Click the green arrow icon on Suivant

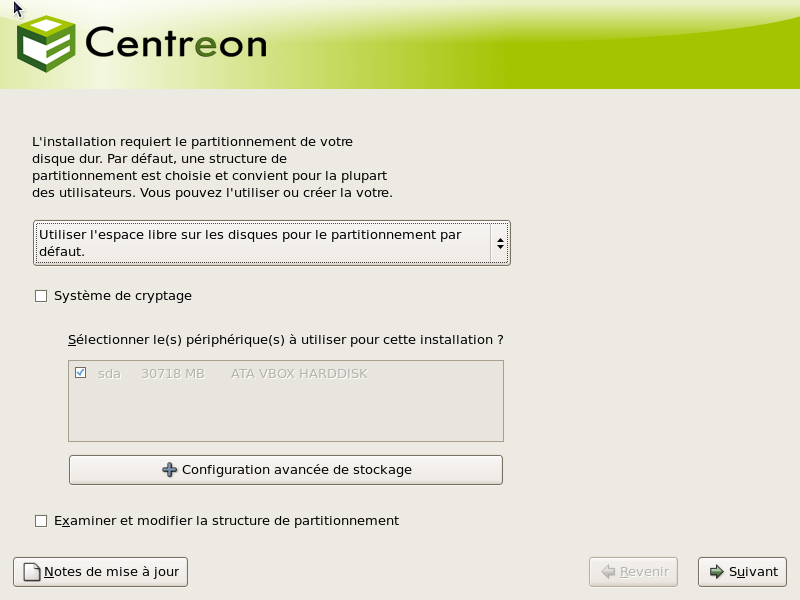click(716, 572)
